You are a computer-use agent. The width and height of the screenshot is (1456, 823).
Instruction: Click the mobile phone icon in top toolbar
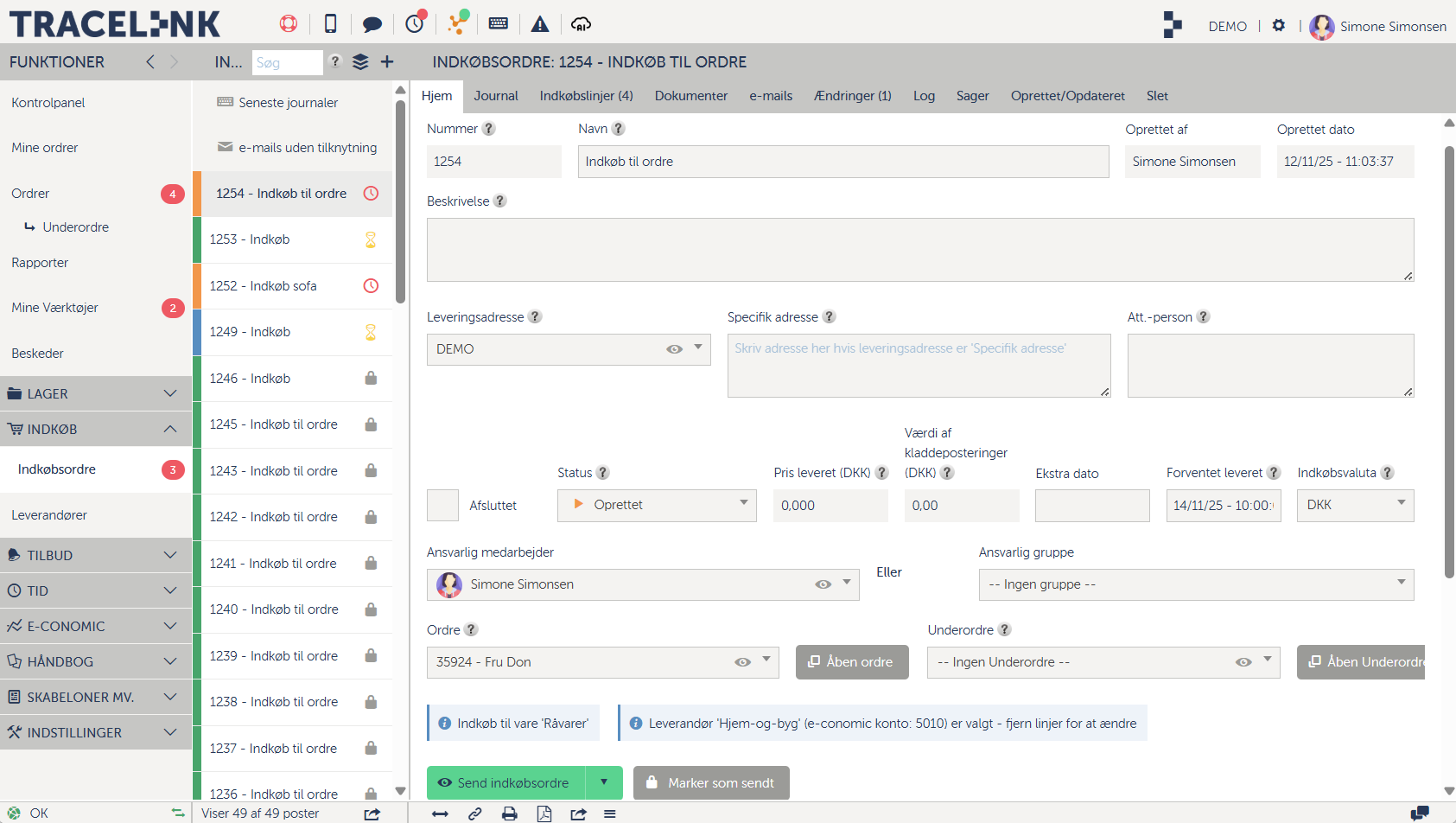[330, 24]
